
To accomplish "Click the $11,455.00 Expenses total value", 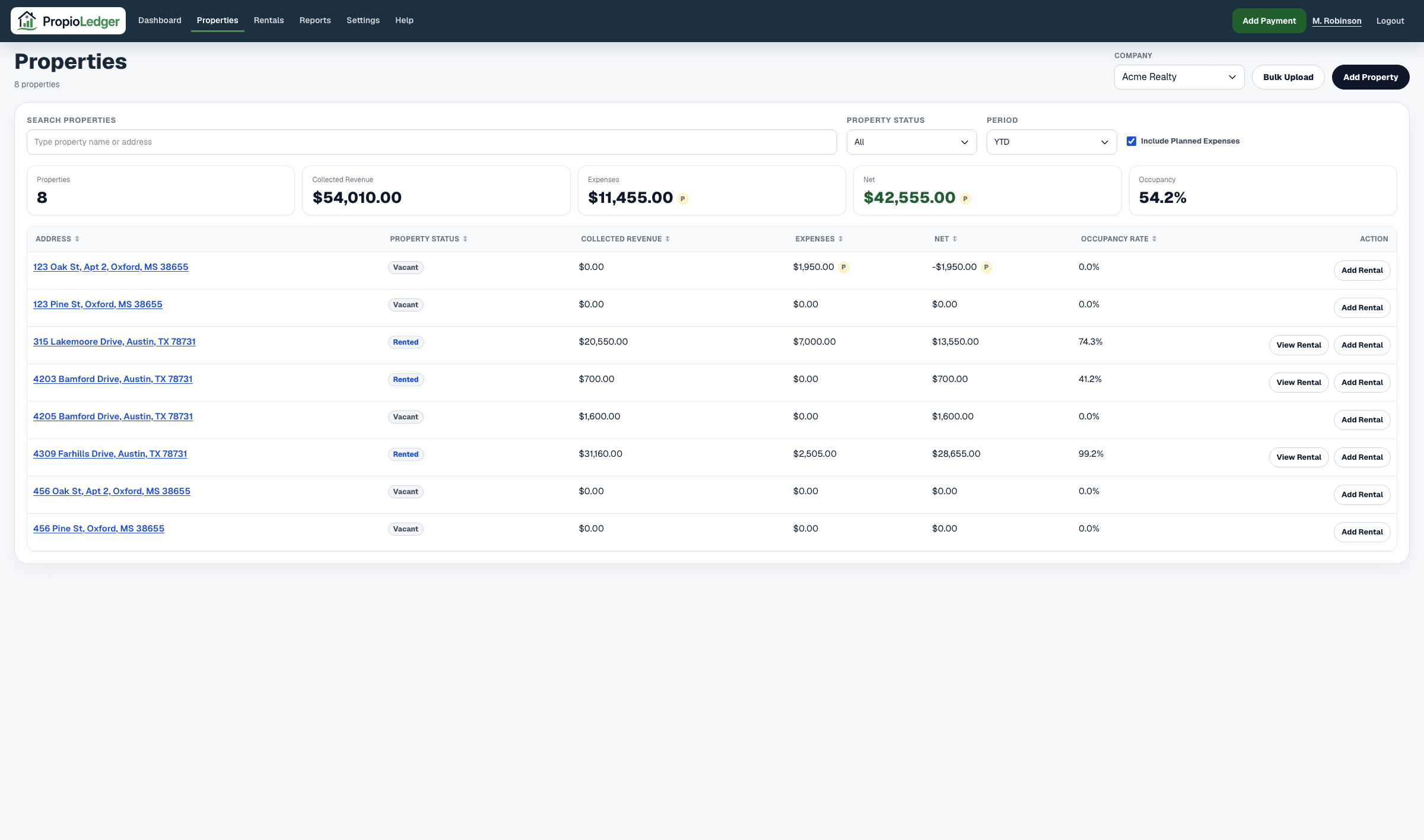I will [630, 198].
